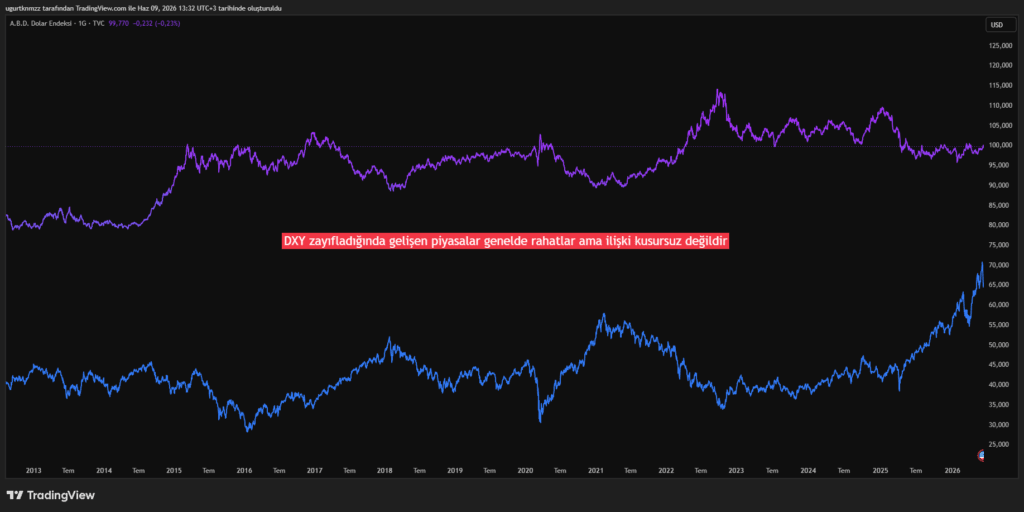Image resolution: width=1024 pixels, height=512 pixels.
Task: Click the 85,000 price axis label
Action: tap(1001, 205)
